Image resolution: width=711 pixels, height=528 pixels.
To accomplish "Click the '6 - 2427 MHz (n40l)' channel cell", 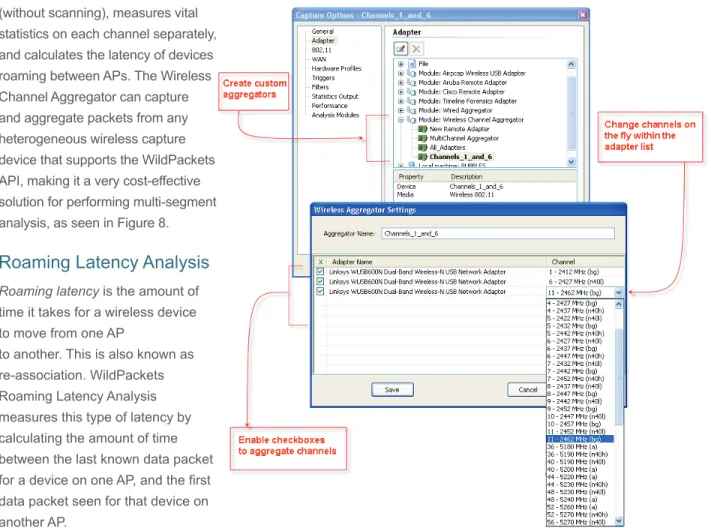I will point(584,282).
